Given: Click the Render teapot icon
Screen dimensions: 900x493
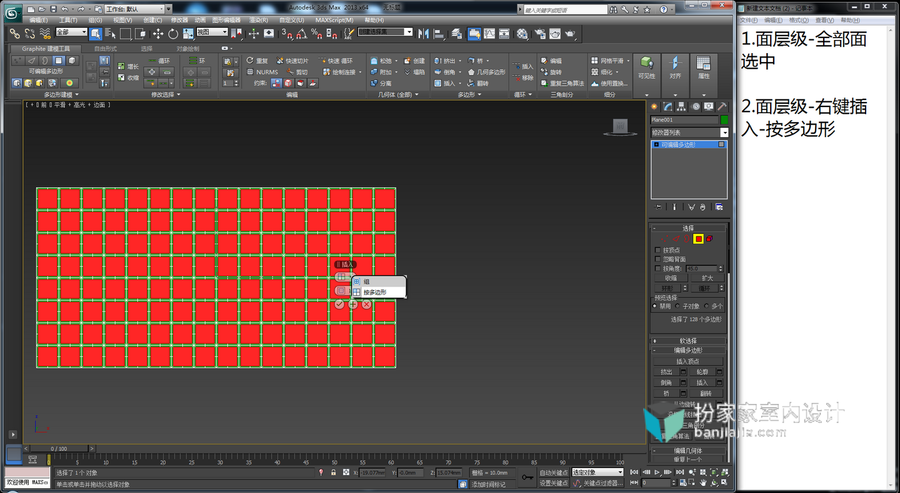Looking at the screenshot, I should point(570,34).
